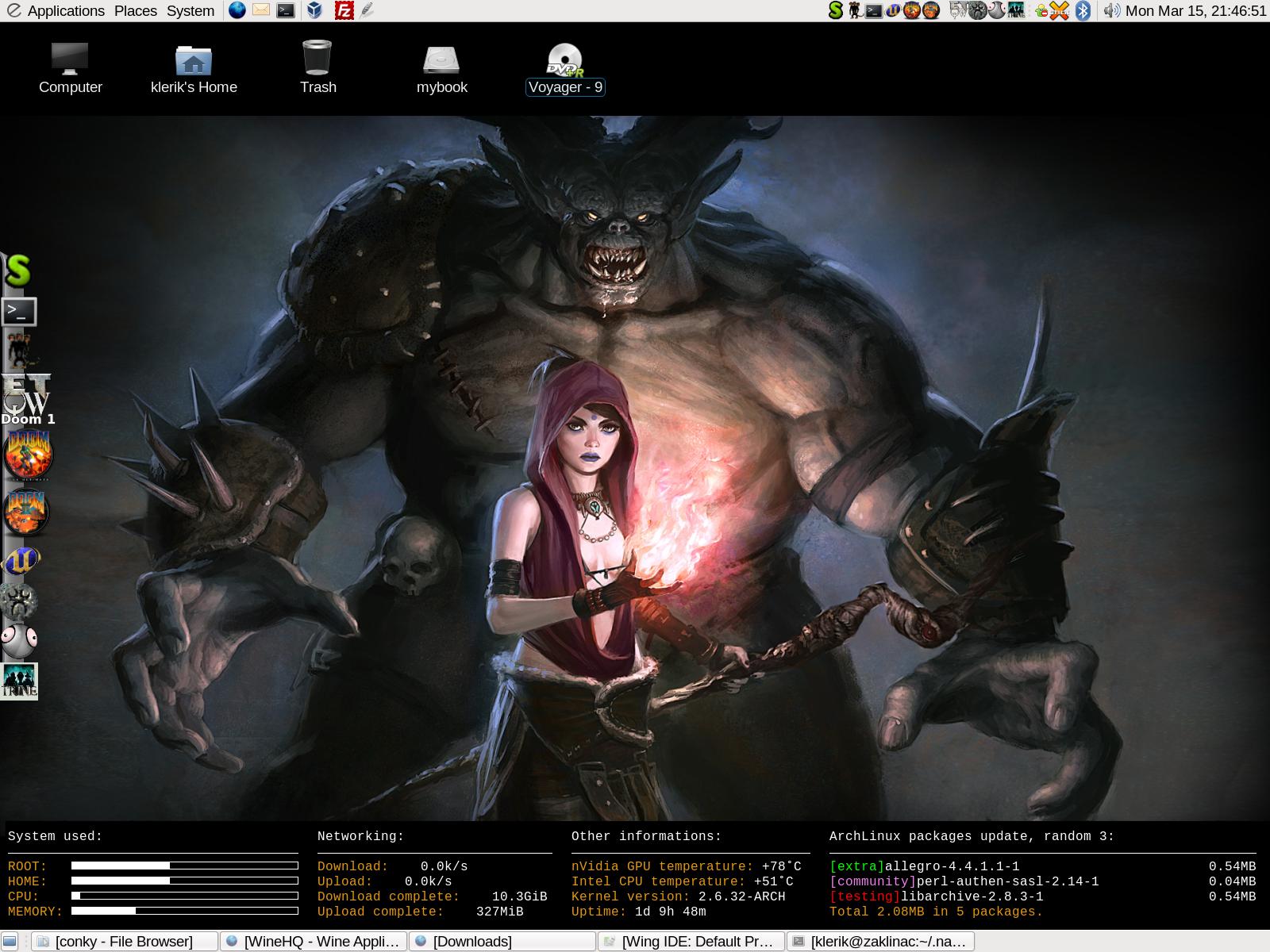The width and height of the screenshot is (1270, 952).
Task: Click the Uptime 1d 9h 48m text
Action: click(639, 912)
